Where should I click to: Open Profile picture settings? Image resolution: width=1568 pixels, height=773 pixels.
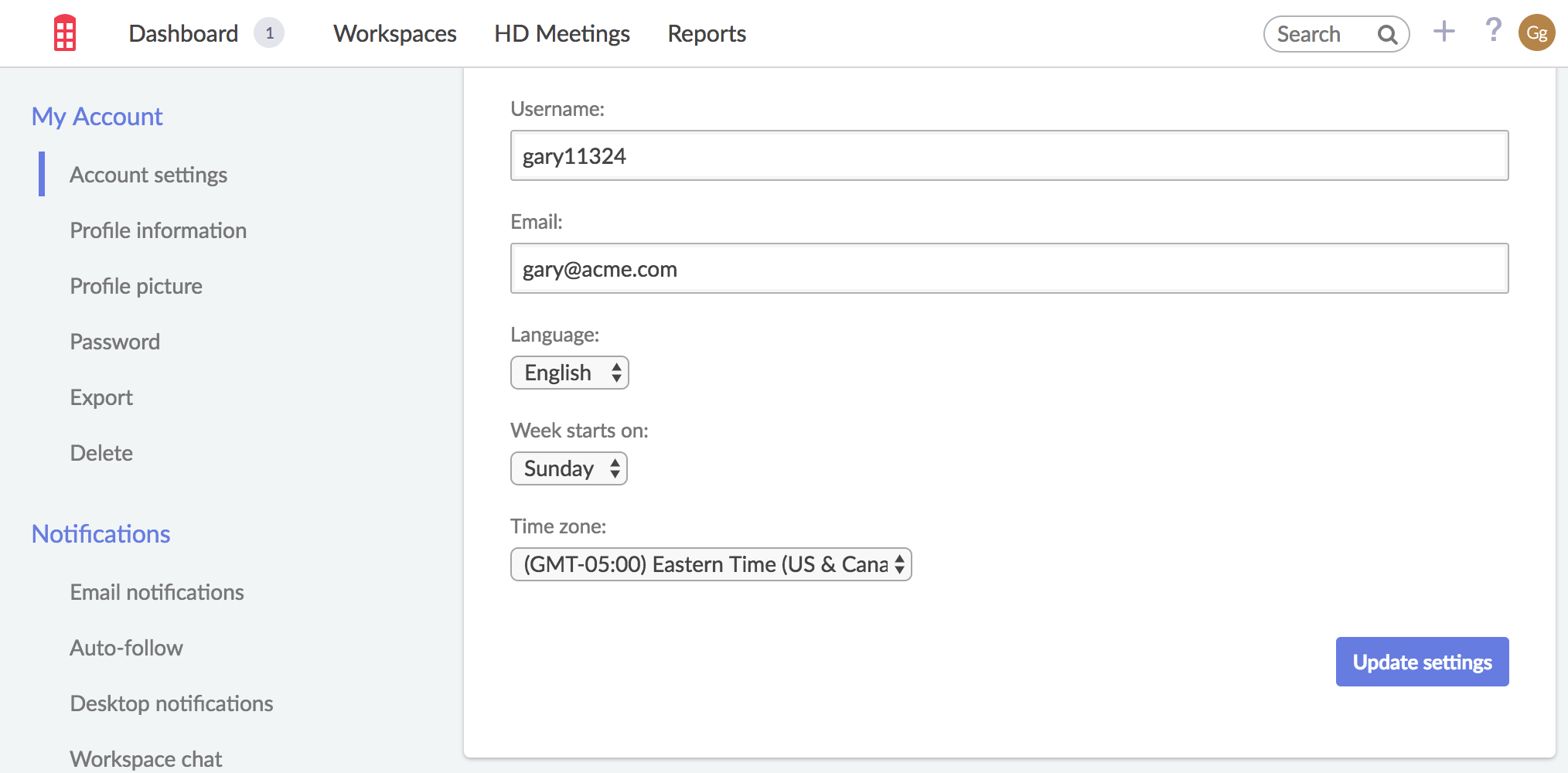click(136, 286)
